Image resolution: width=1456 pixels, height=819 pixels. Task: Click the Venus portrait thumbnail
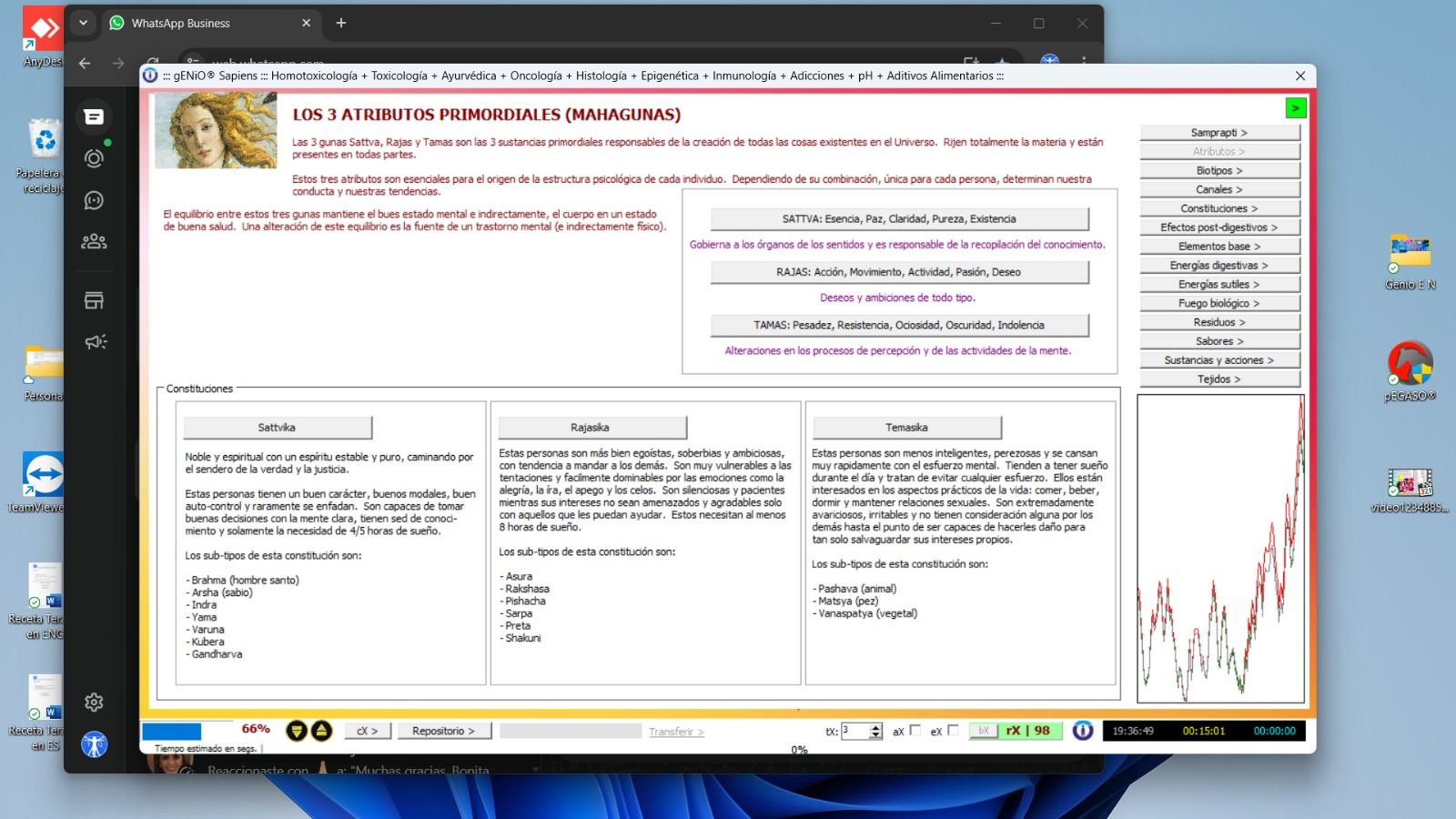(216, 130)
